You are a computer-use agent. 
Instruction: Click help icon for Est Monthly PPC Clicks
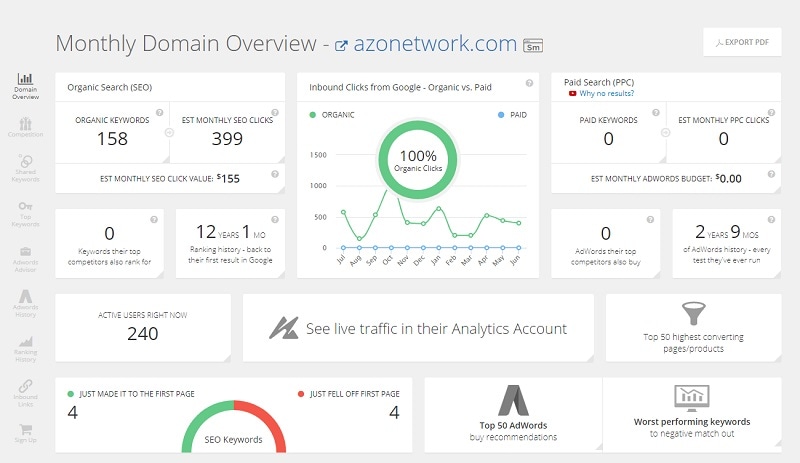pyautogui.click(x=771, y=113)
